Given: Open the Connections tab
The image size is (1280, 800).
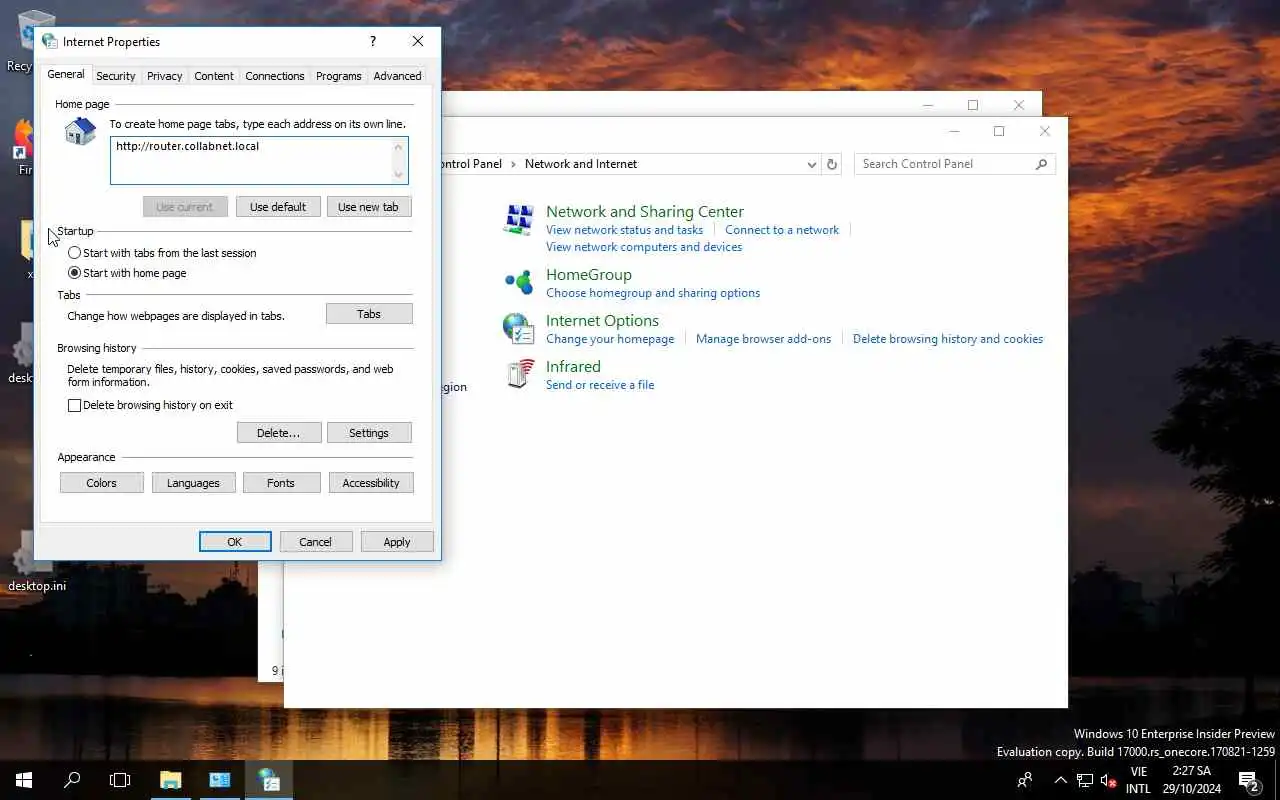Looking at the screenshot, I should pos(275,76).
